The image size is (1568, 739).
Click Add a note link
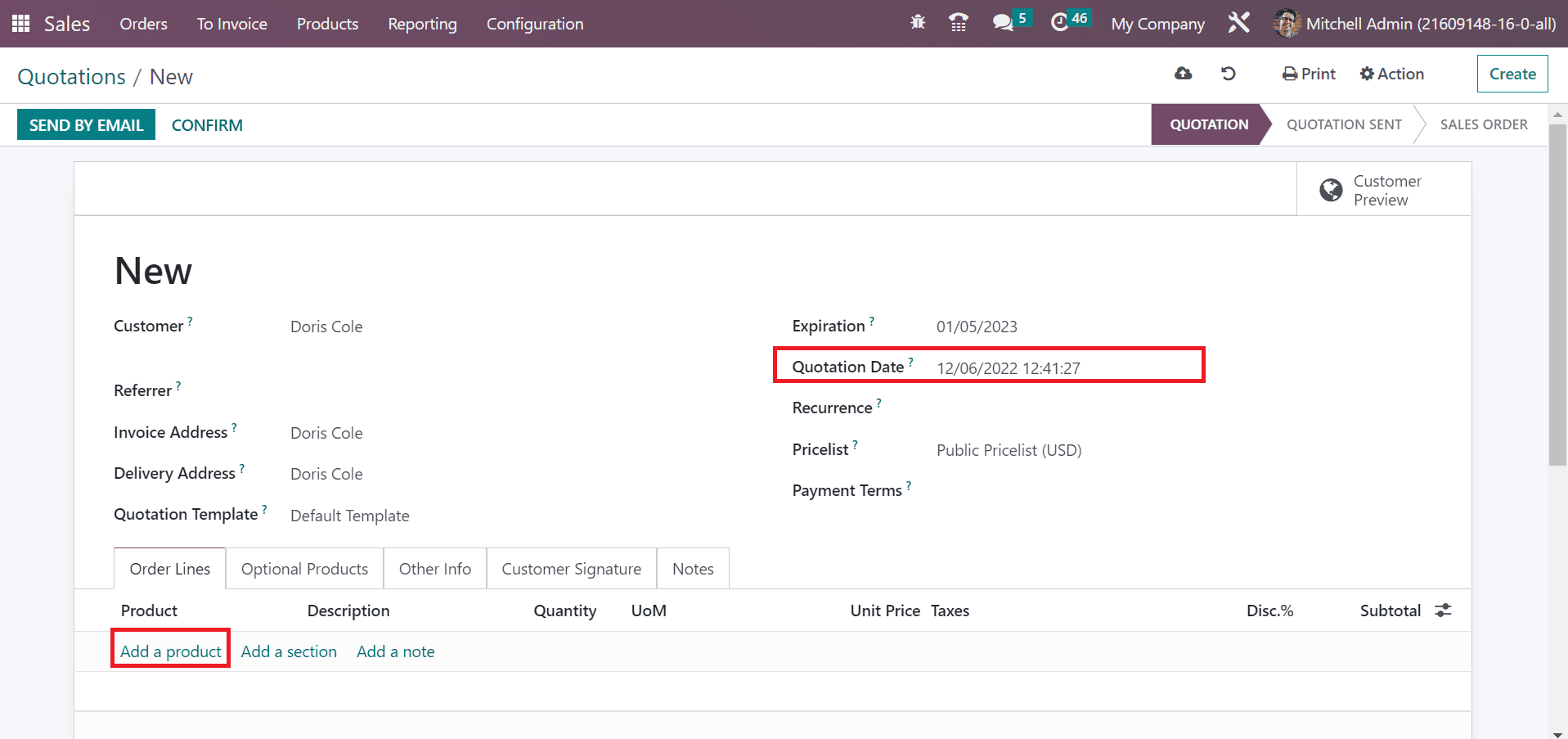point(396,651)
